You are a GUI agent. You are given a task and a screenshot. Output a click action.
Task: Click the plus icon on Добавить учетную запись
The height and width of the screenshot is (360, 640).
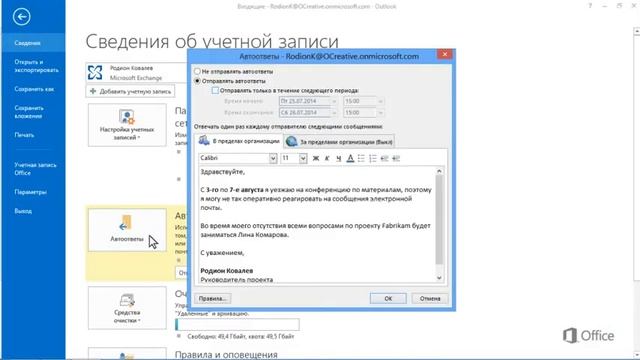(93, 91)
